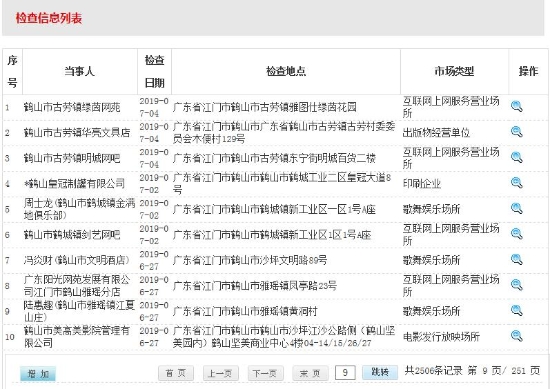This screenshot has height=389, width=550.
Task: Click the 检查日期 column header
Action: [x=154, y=72]
